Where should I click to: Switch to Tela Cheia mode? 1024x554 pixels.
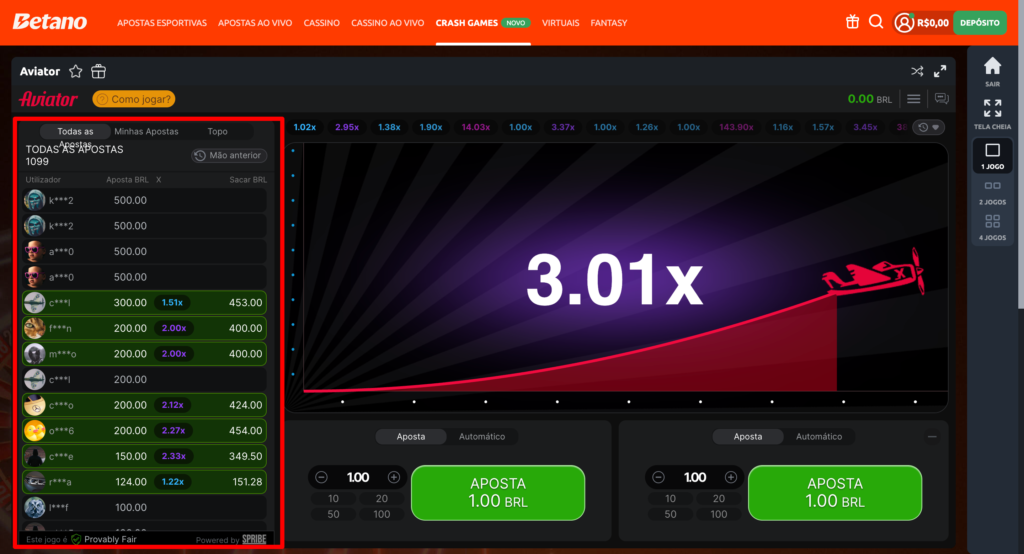click(x=993, y=114)
